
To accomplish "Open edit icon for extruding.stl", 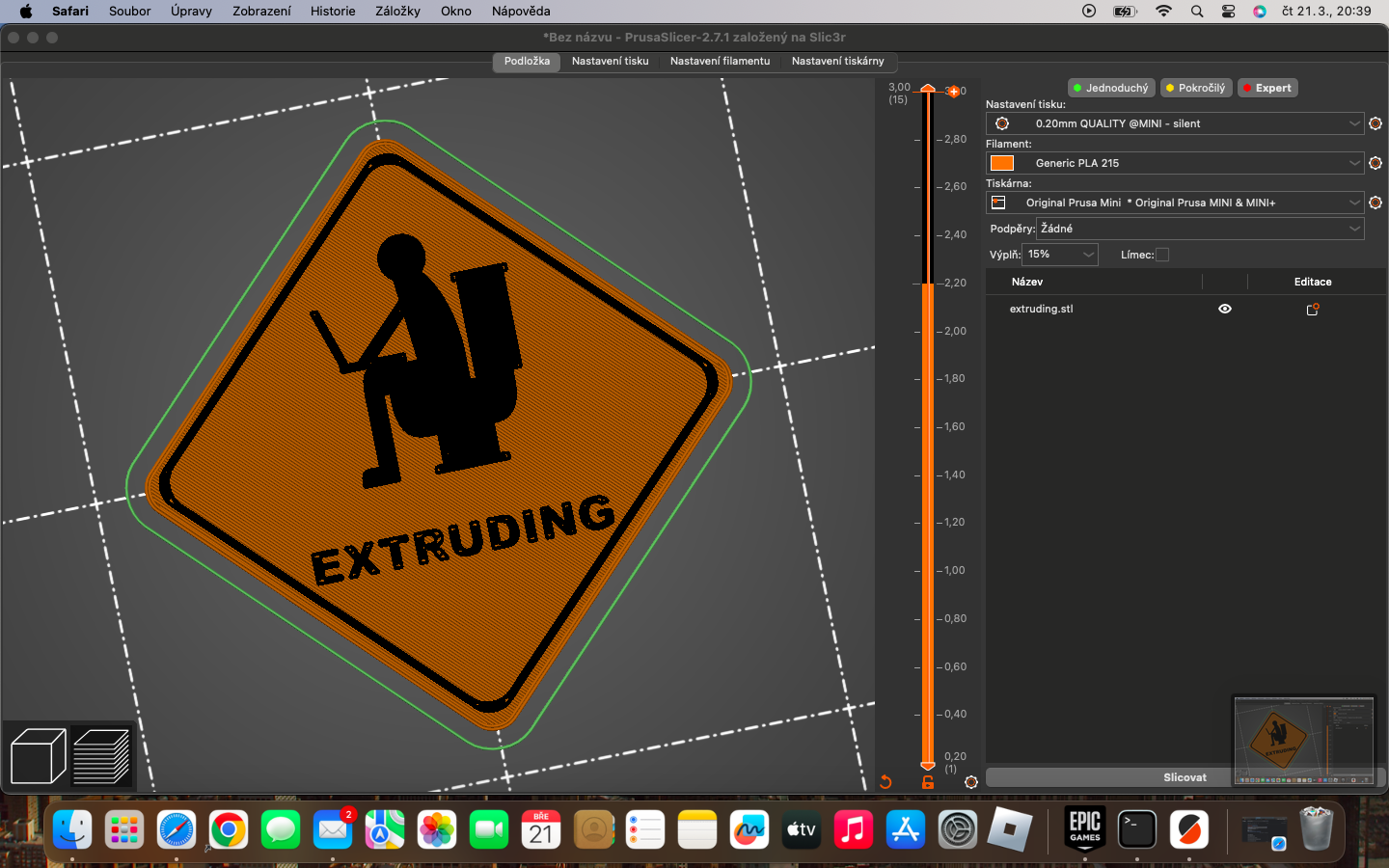I will point(1313,309).
